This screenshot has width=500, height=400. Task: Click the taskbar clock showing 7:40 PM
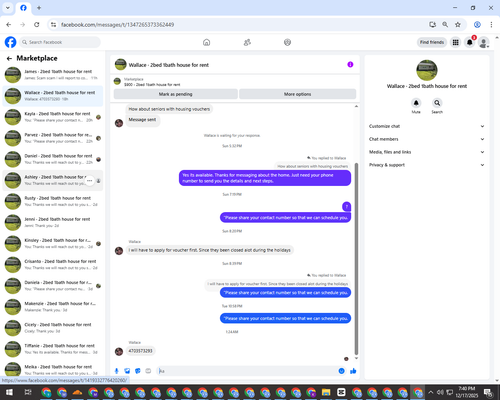click(x=467, y=392)
